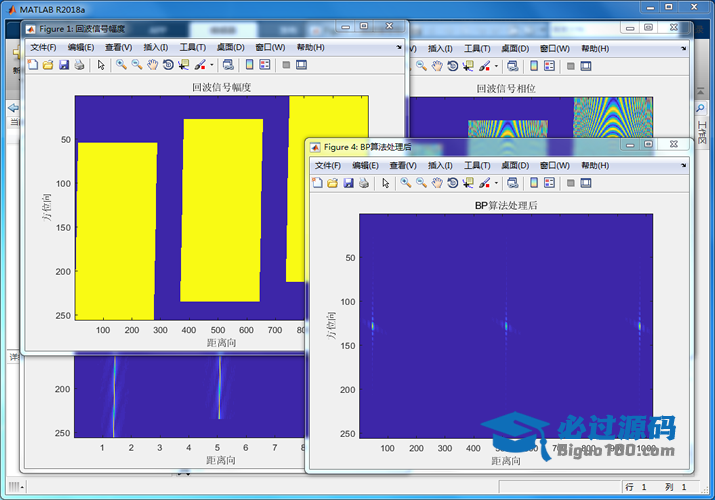Click Link Plot icon in Figure 4 toolbar

pyautogui.click(x=512, y=183)
